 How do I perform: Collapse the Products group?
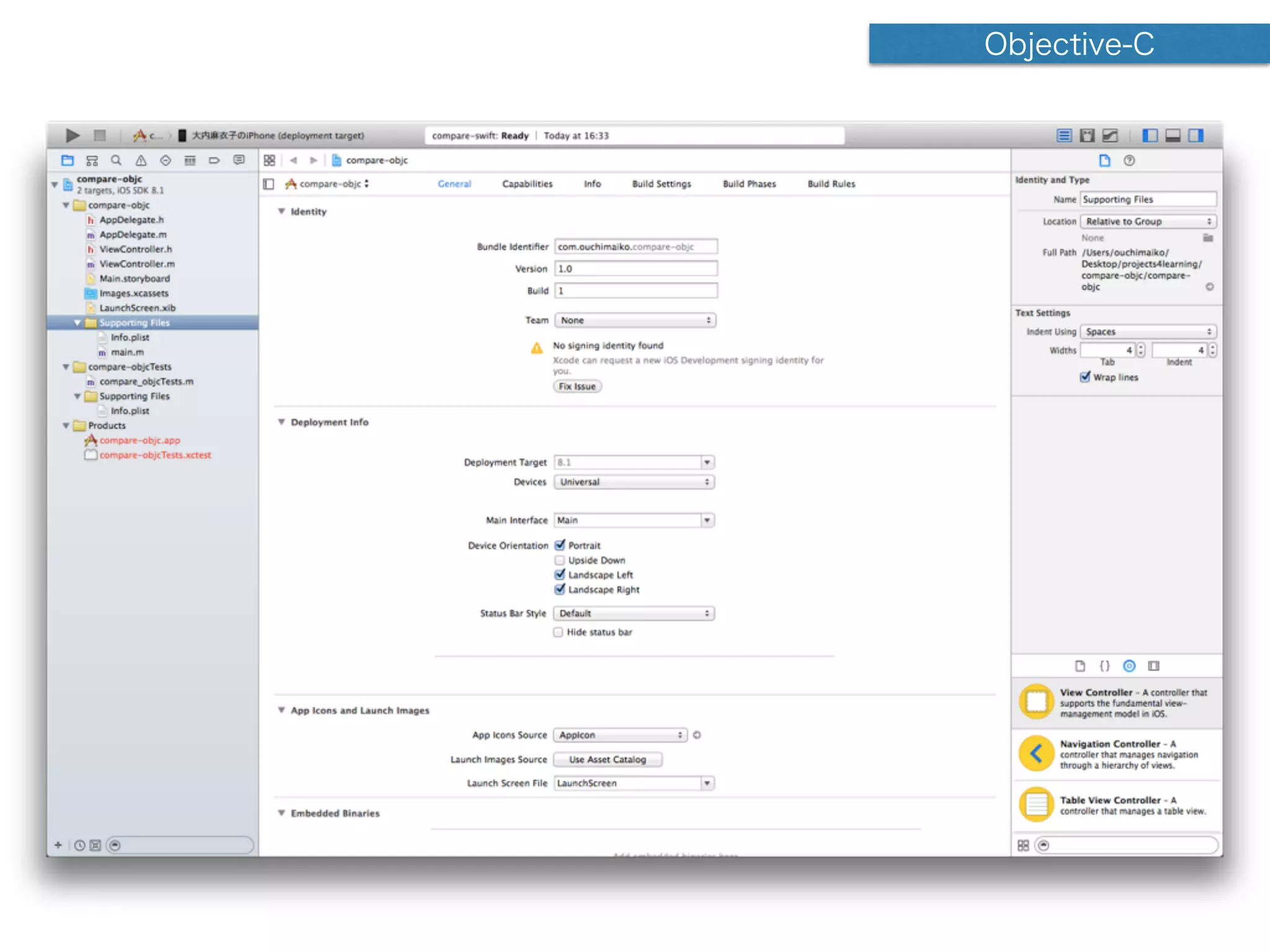point(66,426)
